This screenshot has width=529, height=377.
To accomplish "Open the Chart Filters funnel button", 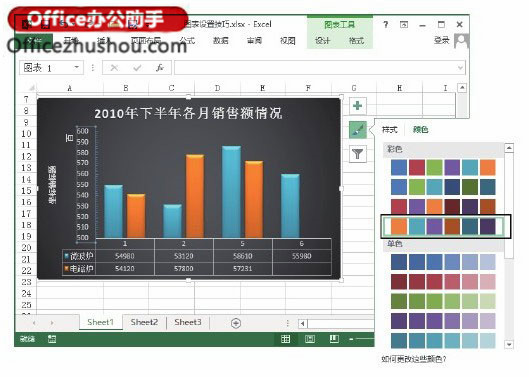I will tap(358, 154).
